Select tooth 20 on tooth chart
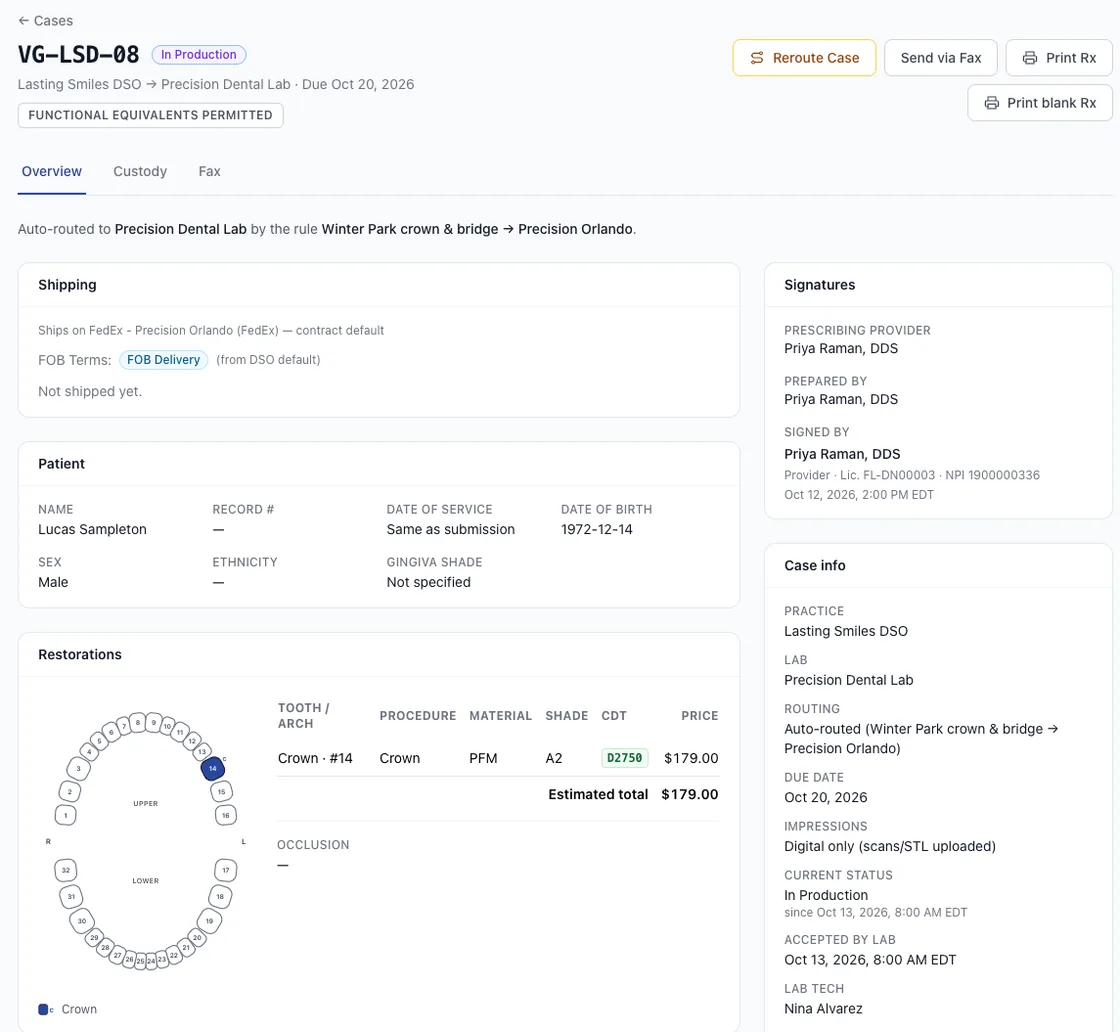Viewport: 1120px width, 1032px height. pos(197,937)
